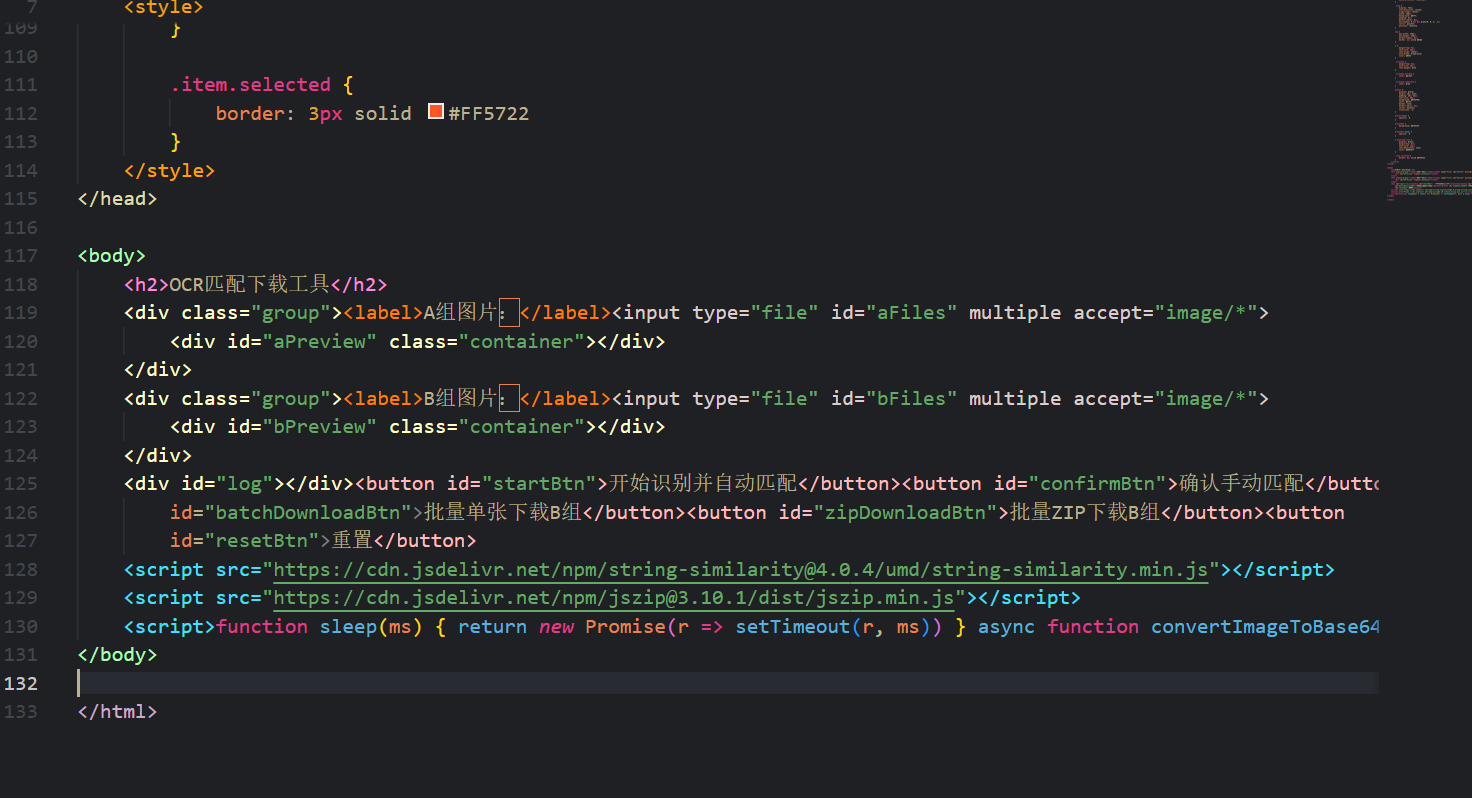The width and height of the screenshot is (1472, 798).
Task: Place cursor on empty line 132
Action: tap(728, 684)
